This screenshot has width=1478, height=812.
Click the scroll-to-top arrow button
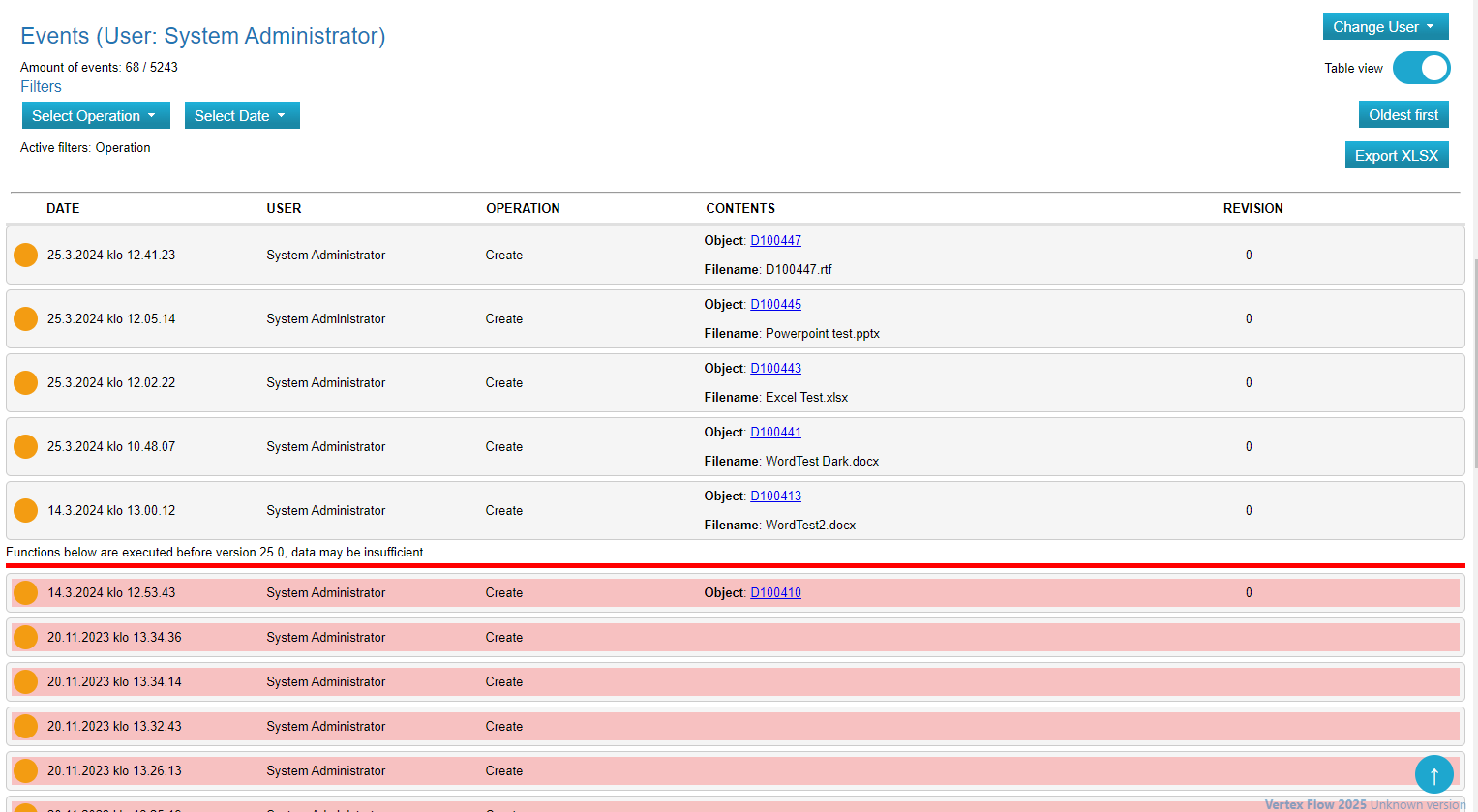pyautogui.click(x=1433, y=774)
